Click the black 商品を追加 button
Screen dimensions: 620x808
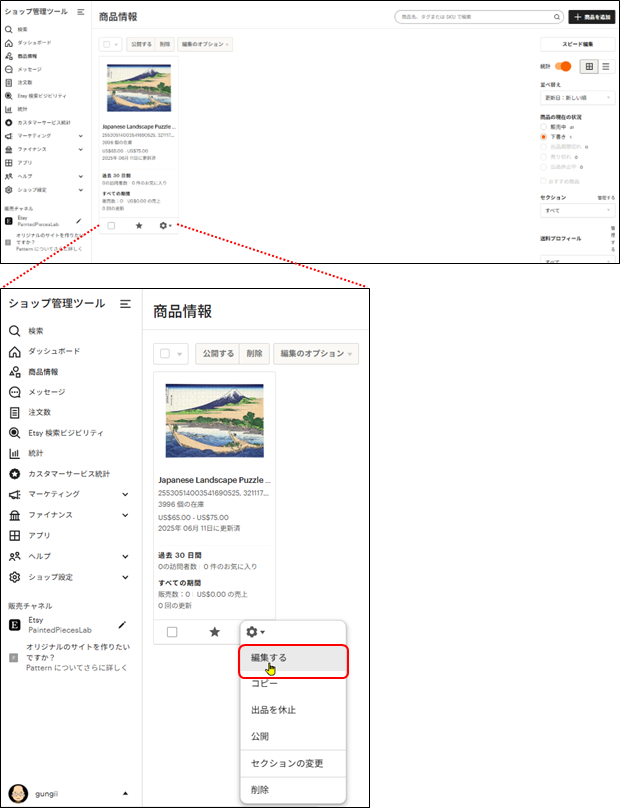point(591,17)
